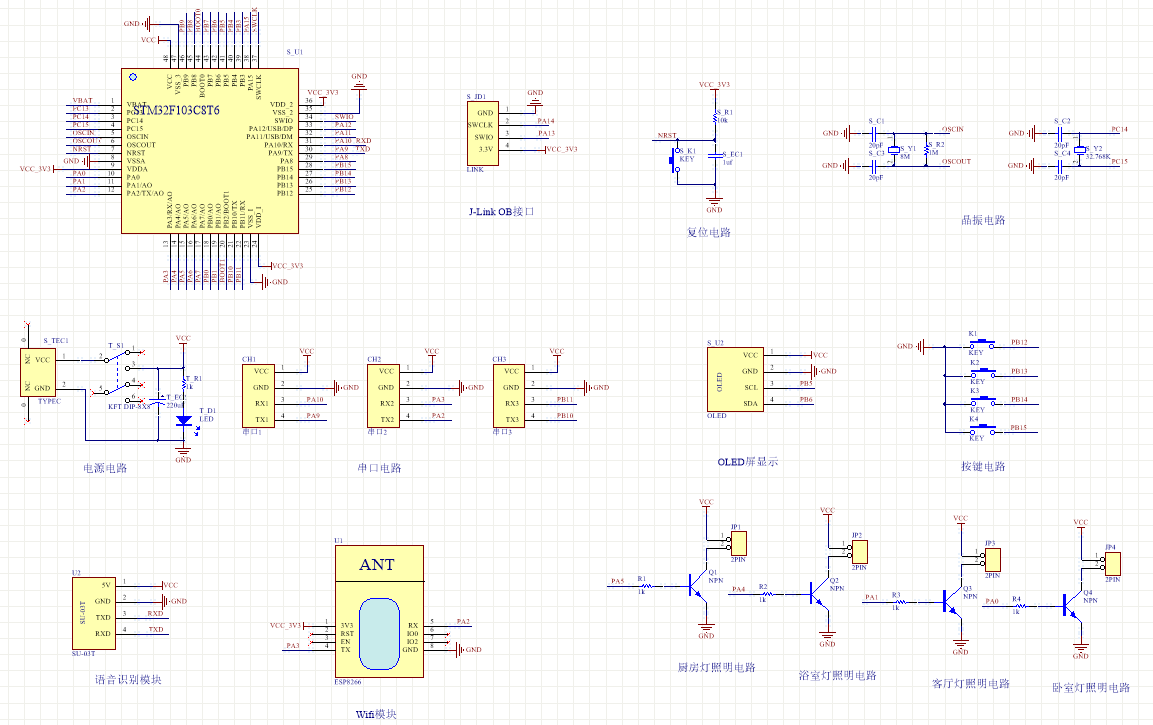The height and width of the screenshot is (725, 1153).
Task: Click the S_K1 reset push-button symbol
Action: (x=675, y=160)
